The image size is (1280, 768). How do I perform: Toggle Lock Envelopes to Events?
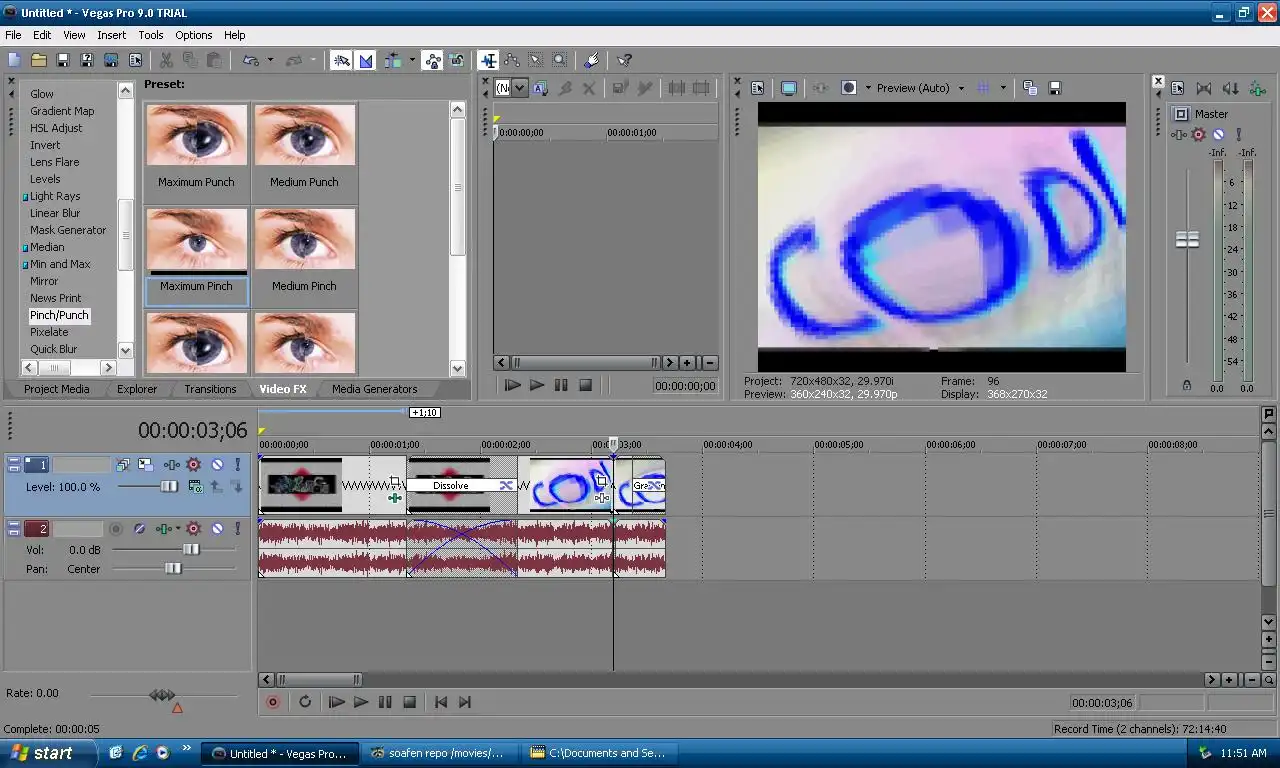pyautogui.click(x=432, y=60)
